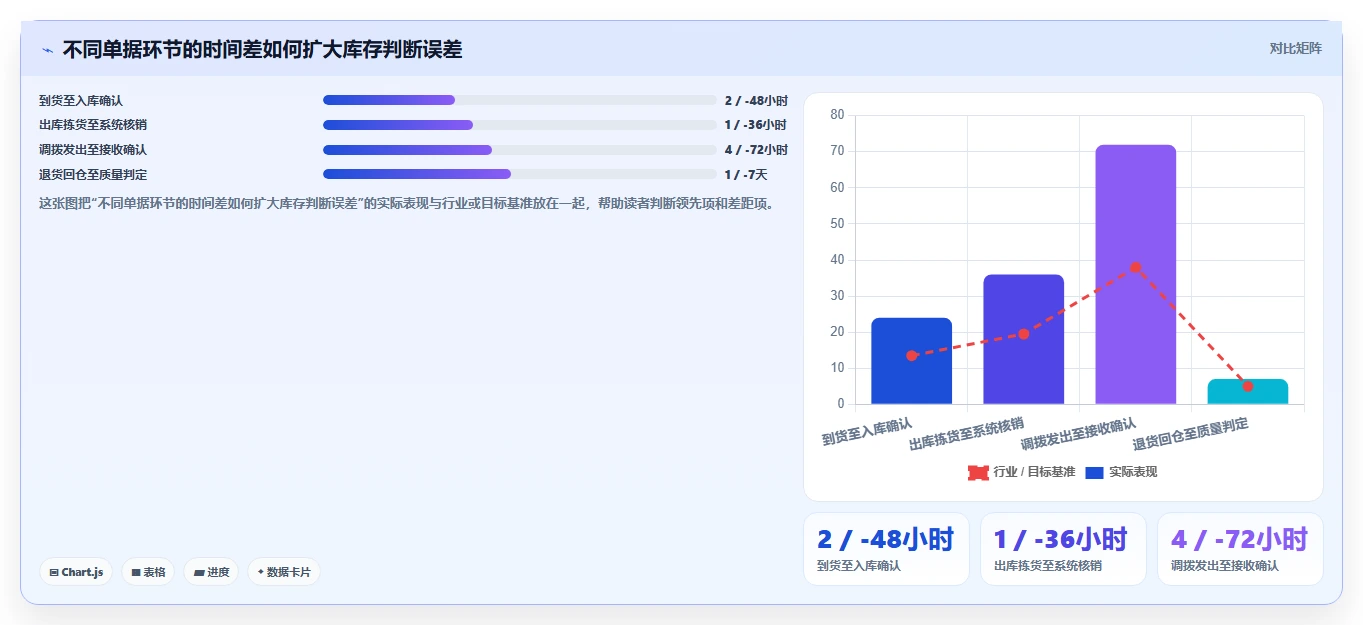Click the 数据卡片 tag chip

[x=284, y=572]
